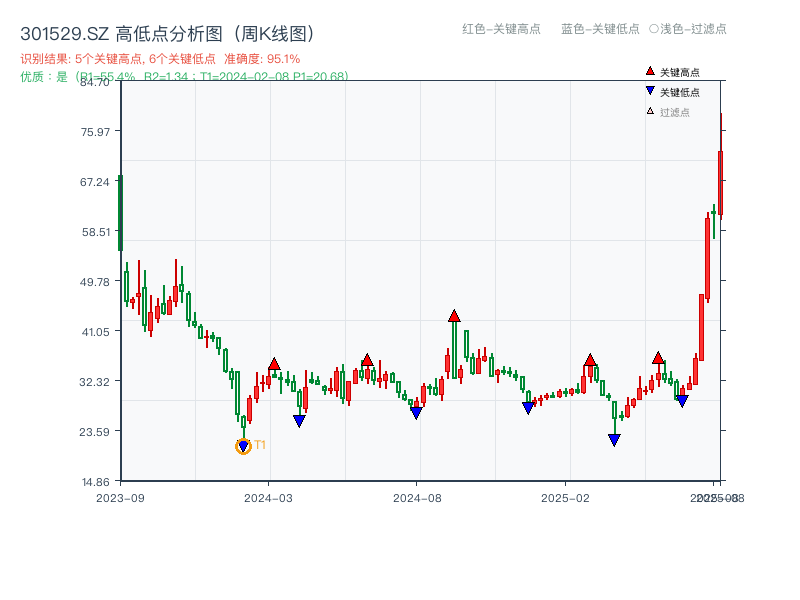This screenshot has height=600, width=800.
Task: Click the highest red triangle marker near 2024-08
Action: 456,314
